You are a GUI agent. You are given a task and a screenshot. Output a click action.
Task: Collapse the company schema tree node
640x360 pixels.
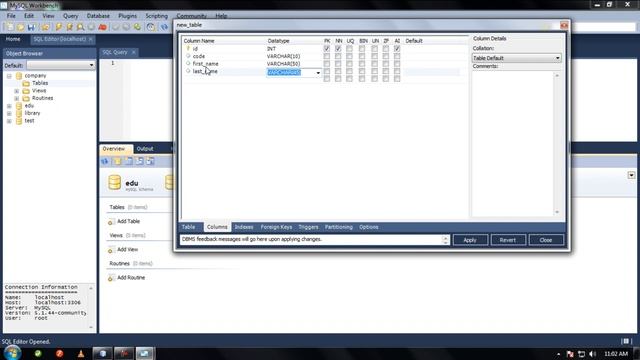click(x=9, y=76)
